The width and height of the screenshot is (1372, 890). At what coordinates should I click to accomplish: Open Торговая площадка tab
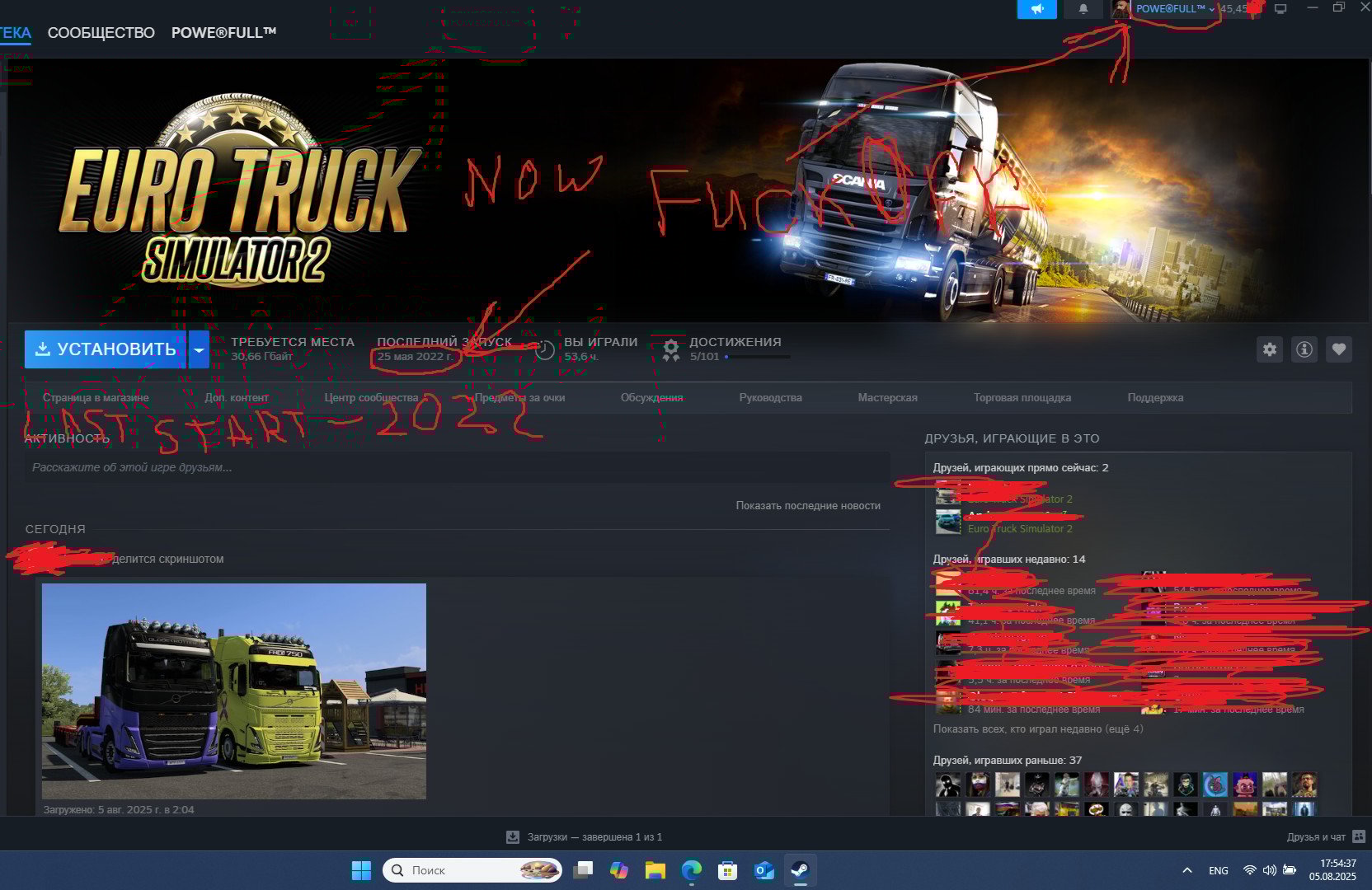pyautogui.click(x=1022, y=397)
